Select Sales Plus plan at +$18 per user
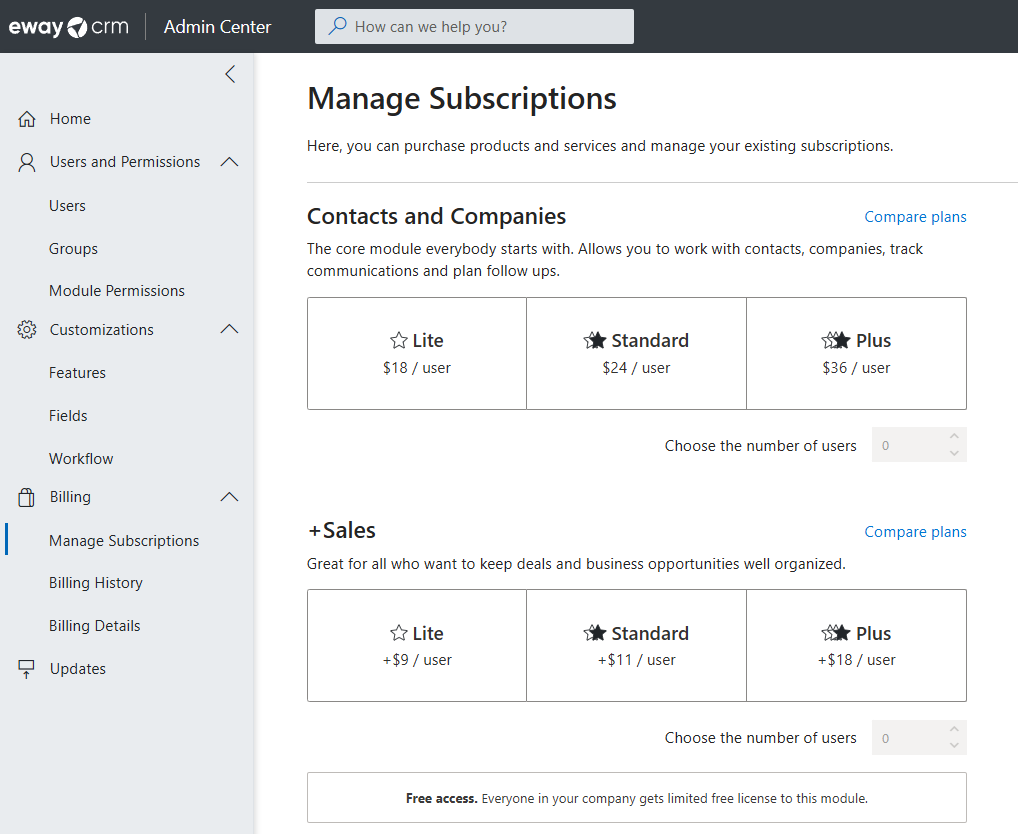This screenshot has height=834, width=1018. click(x=856, y=646)
